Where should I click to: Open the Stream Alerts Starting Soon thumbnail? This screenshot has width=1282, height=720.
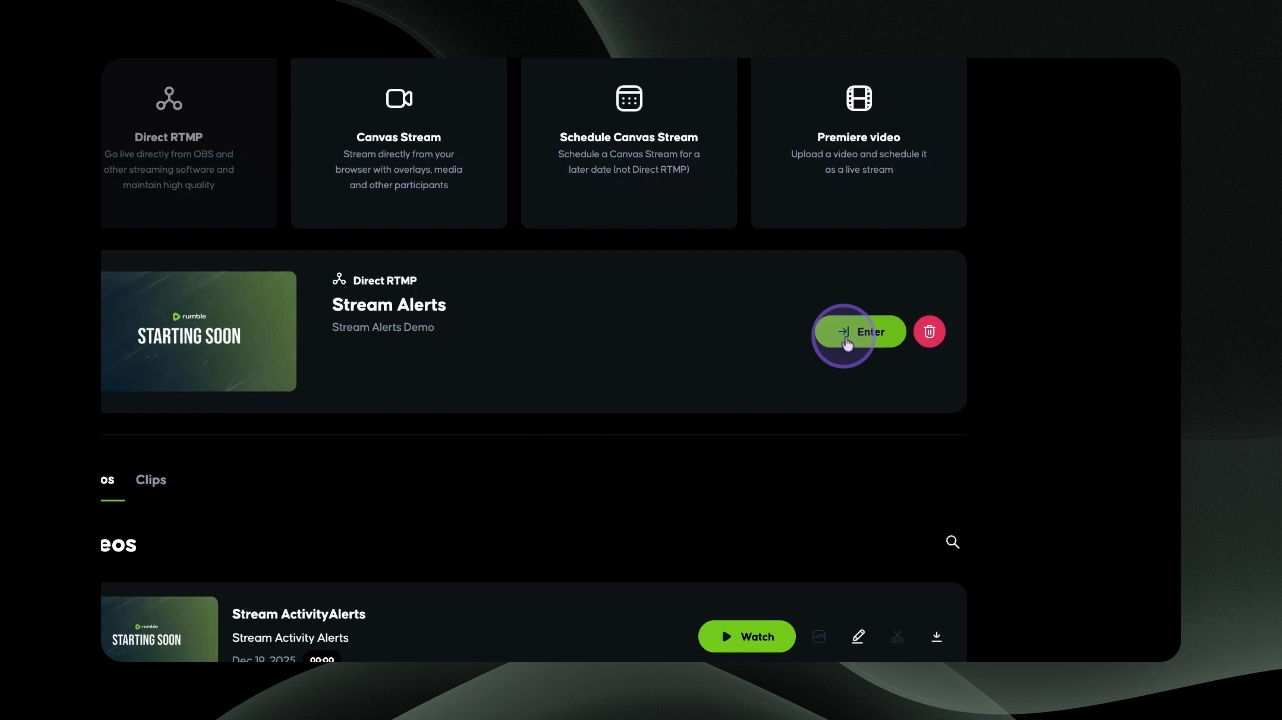[x=199, y=331]
